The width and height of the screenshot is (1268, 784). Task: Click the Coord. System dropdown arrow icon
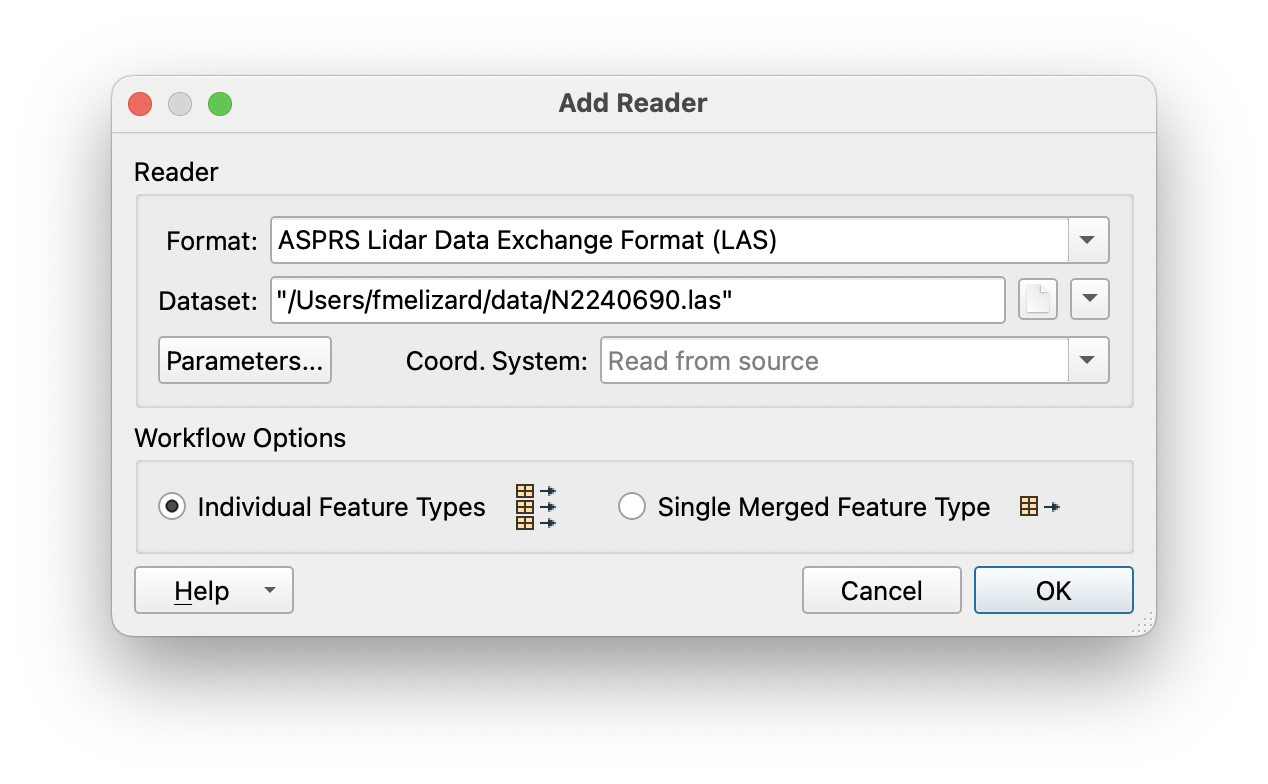click(1088, 361)
